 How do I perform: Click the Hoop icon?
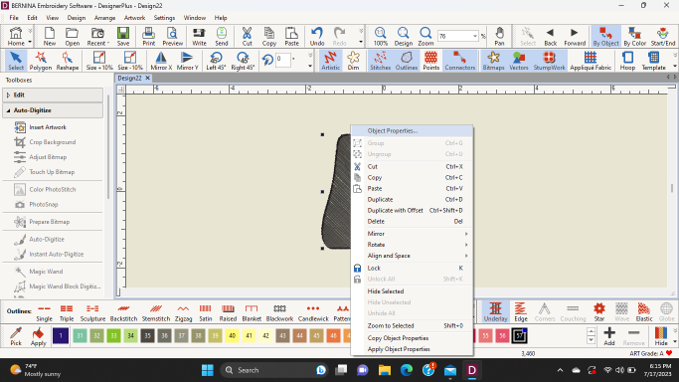(x=627, y=61)
